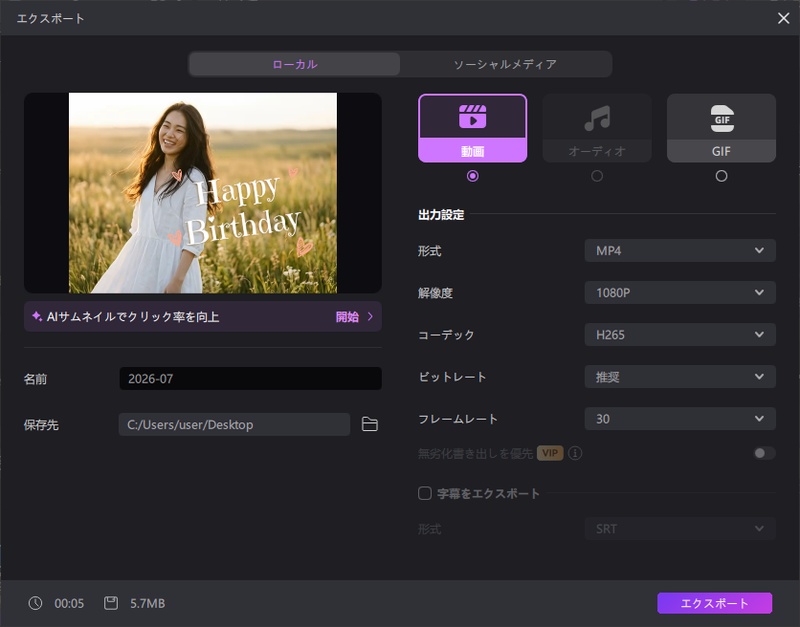Image resolution: width=800 pixels, height=627 pixels.
Task: Click the VIP badge
Action: 550,453
